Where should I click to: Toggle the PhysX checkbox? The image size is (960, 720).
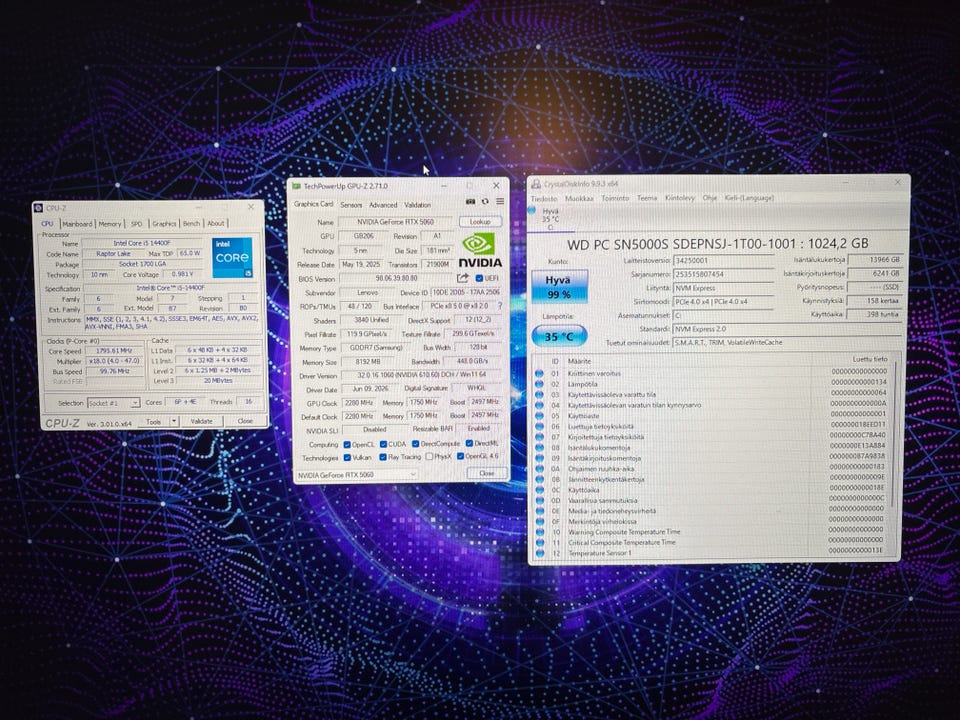pyautogui.click(x=429, y=457)
